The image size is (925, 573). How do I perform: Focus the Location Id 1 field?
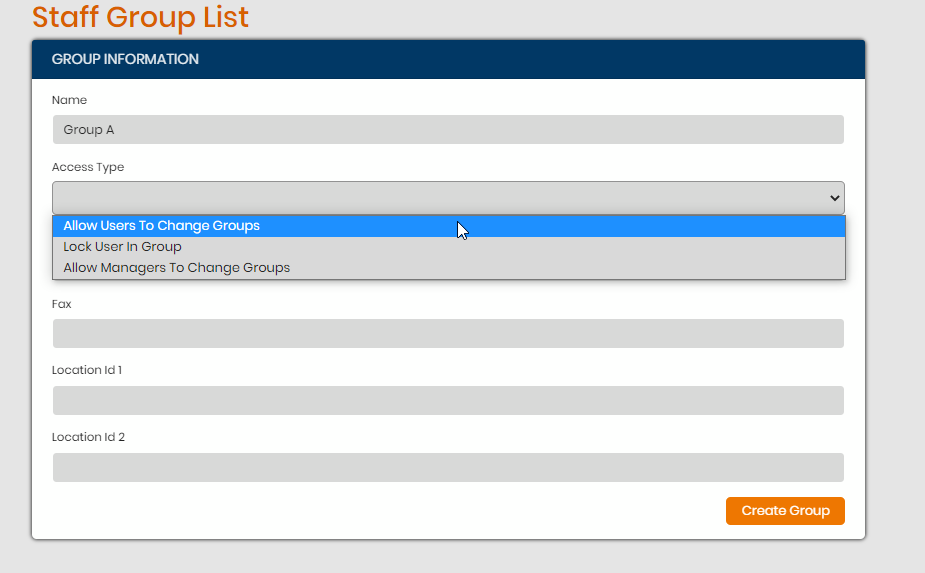[448, 400]
